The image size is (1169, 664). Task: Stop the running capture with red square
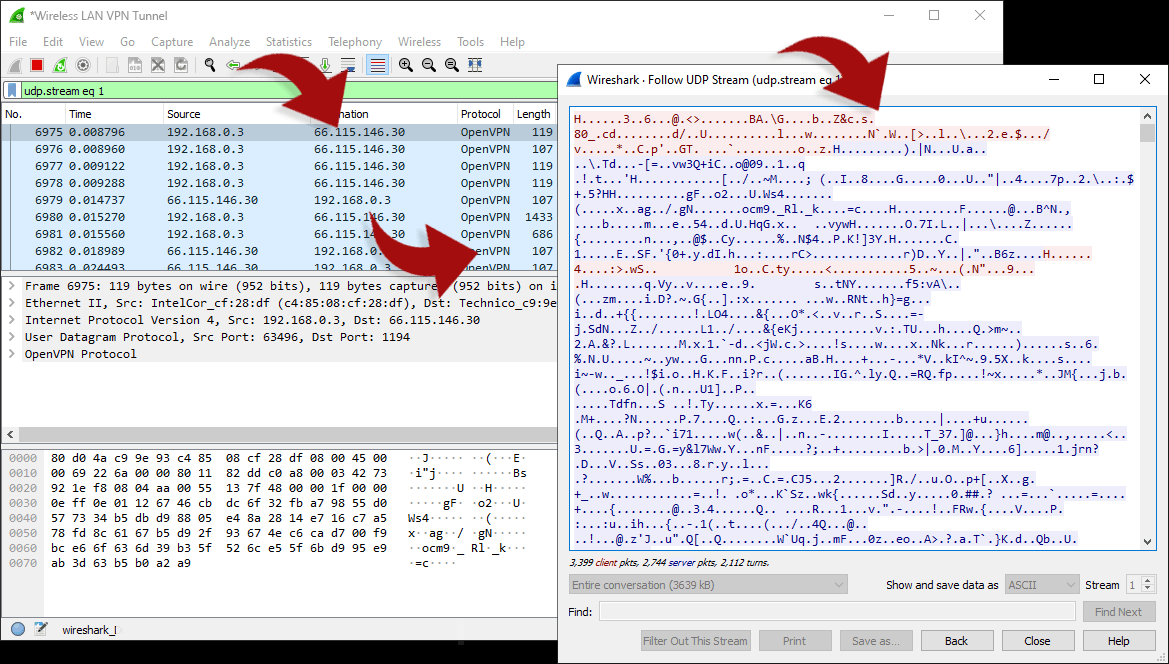(x=37, y=66)
